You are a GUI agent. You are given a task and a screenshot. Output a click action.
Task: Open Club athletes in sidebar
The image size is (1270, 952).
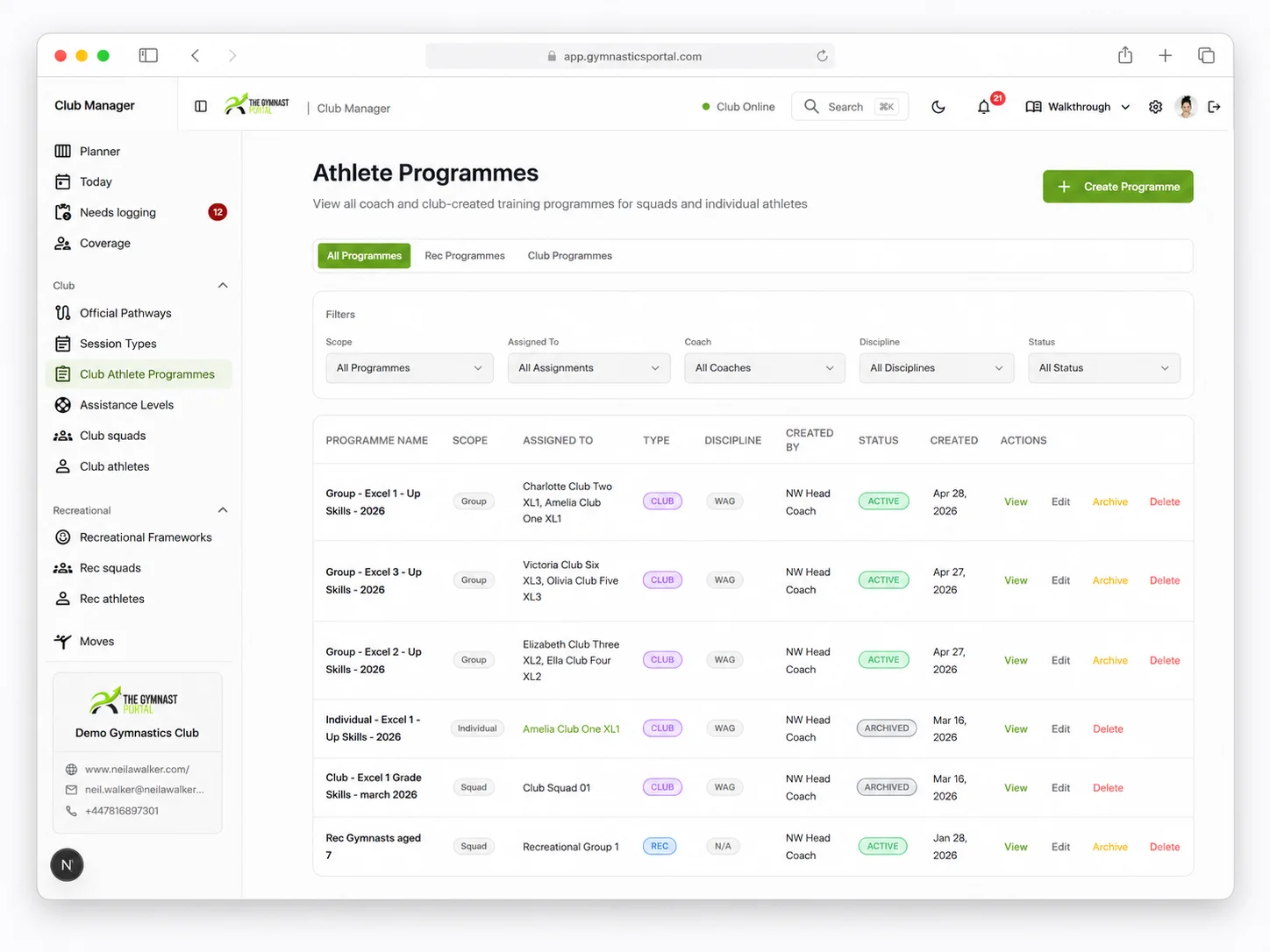tap(139, 466)
